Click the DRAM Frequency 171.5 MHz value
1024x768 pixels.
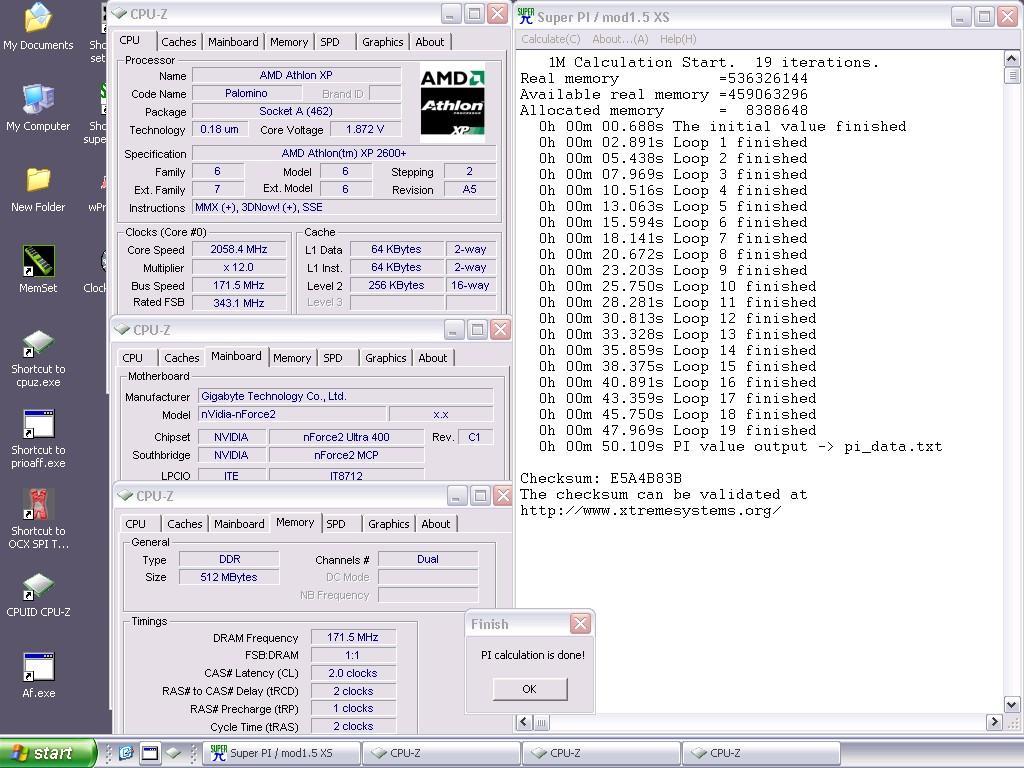coord(353,637)
